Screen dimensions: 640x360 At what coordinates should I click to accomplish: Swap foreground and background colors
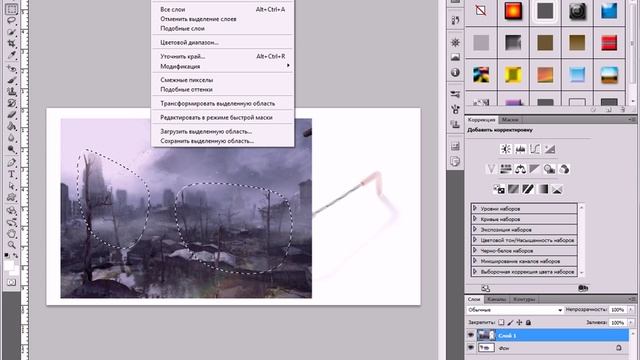pos(16,256)
